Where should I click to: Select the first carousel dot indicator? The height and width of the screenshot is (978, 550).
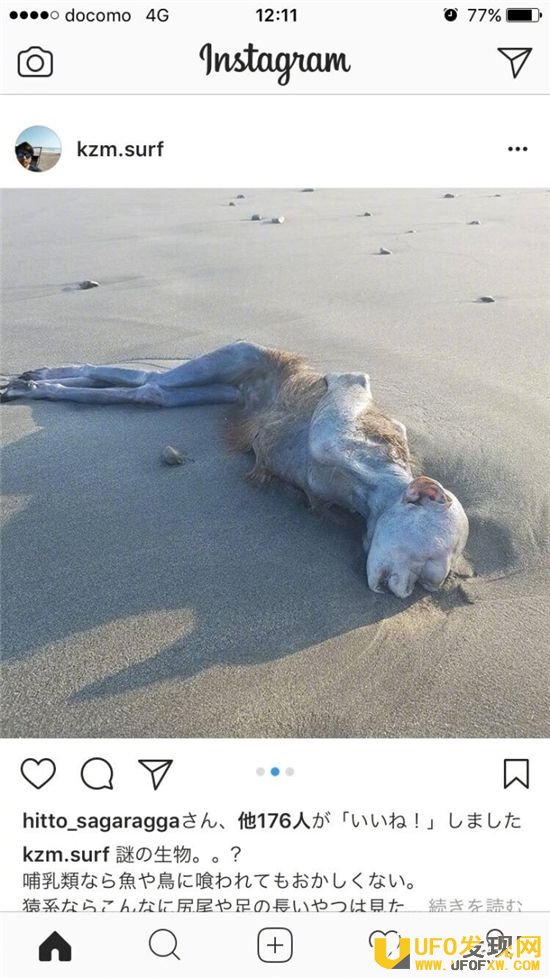[260, 772]
